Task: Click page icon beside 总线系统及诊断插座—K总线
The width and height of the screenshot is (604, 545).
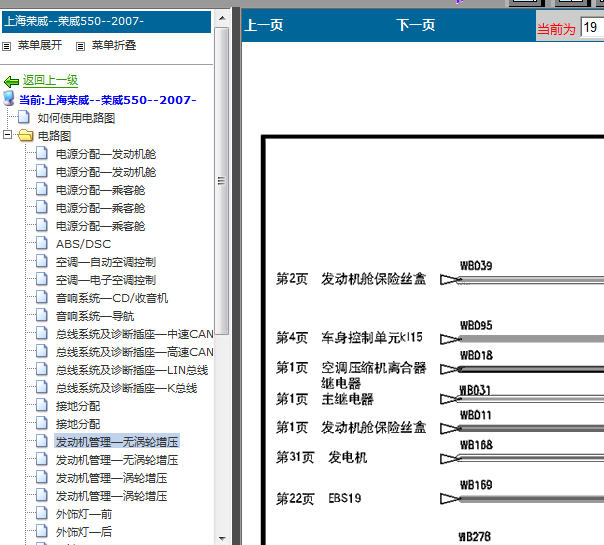Action: click(42, 387)
